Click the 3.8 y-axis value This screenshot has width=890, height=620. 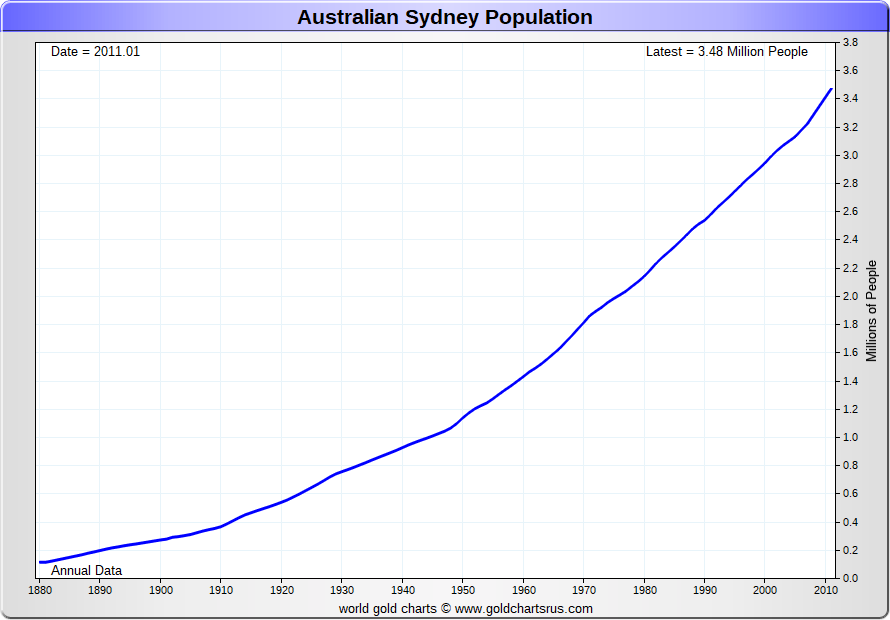coord(850,43)
